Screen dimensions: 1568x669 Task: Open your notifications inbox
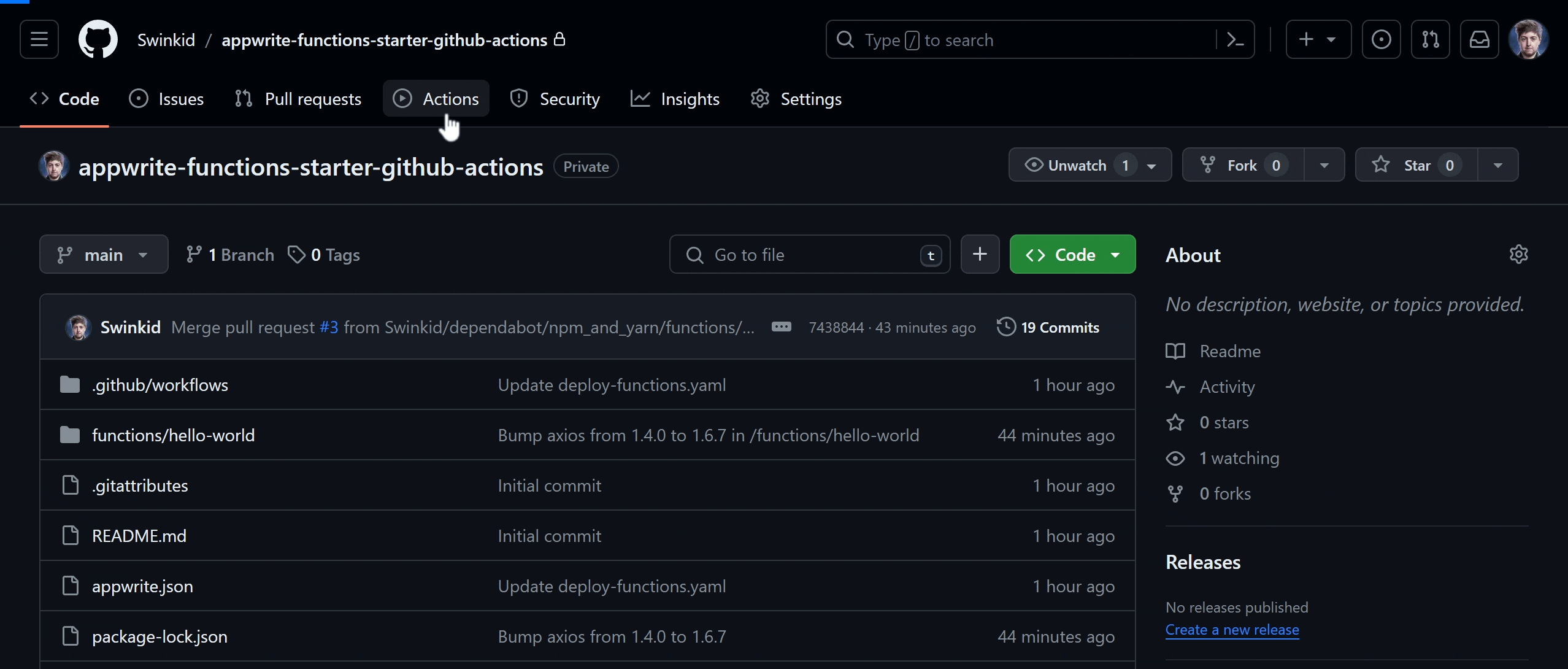1480,39
